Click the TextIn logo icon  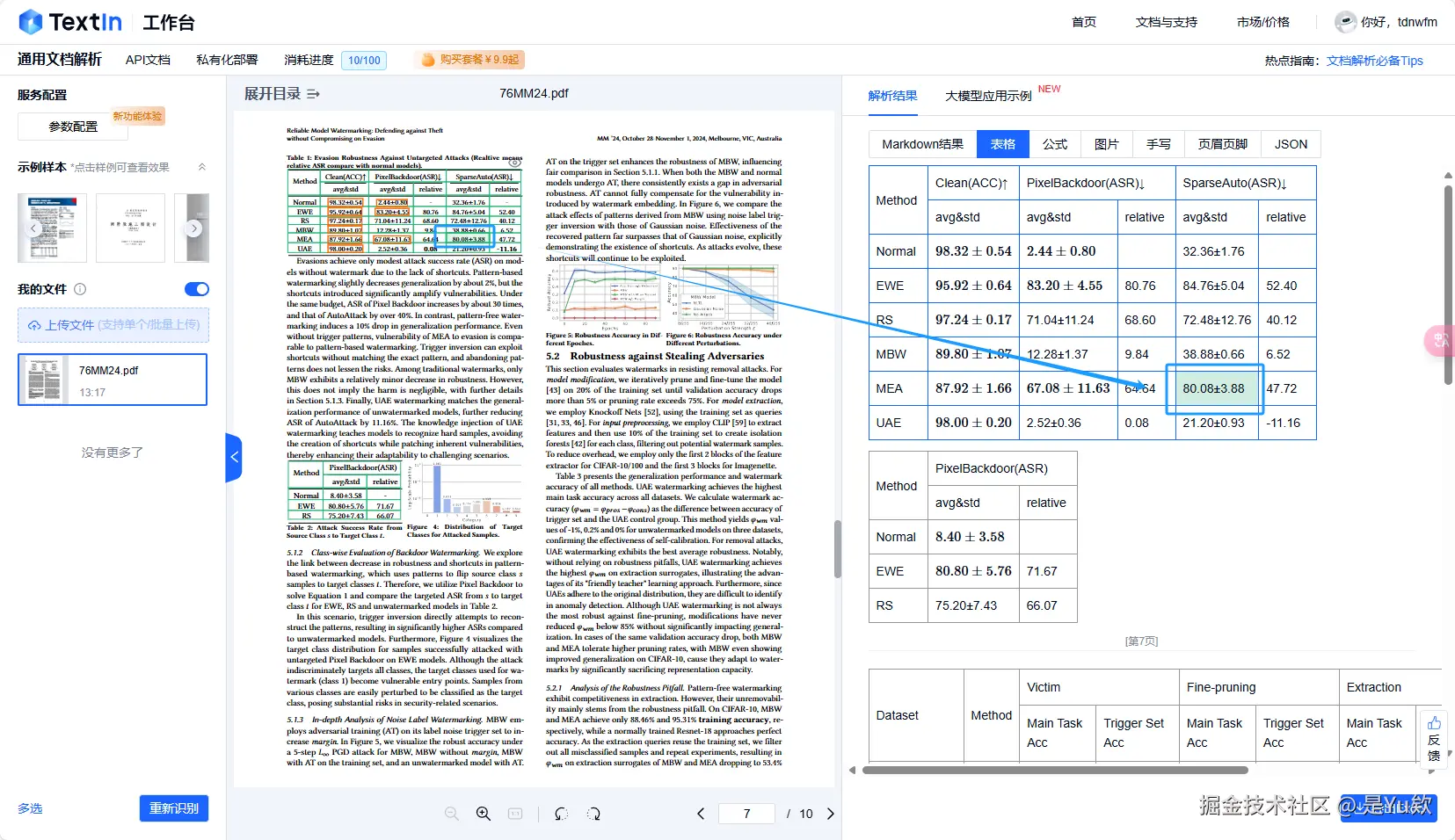pos(29,21)
